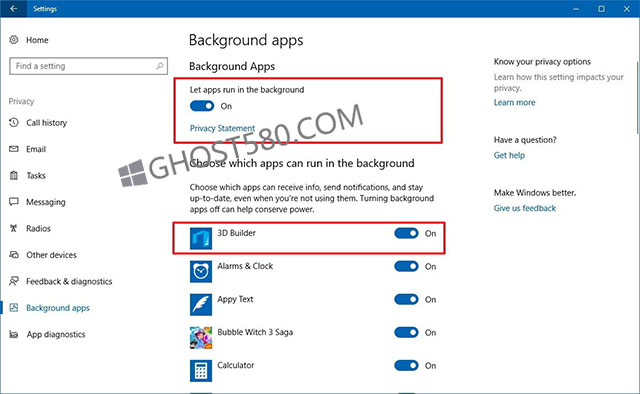This screenshot has width=640, height=394.
Task: Click the Bubble Witch 3 Saga label
Action: click(x=255, y=332)
